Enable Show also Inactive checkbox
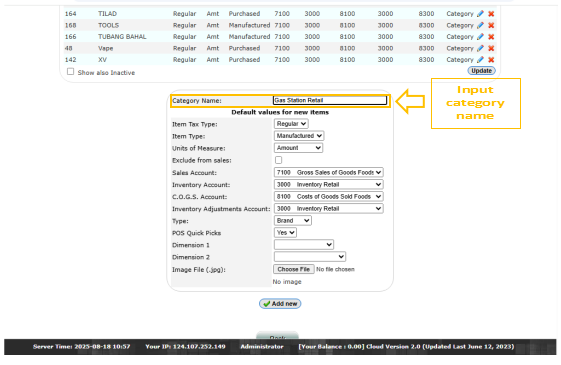 pos(70,72)
